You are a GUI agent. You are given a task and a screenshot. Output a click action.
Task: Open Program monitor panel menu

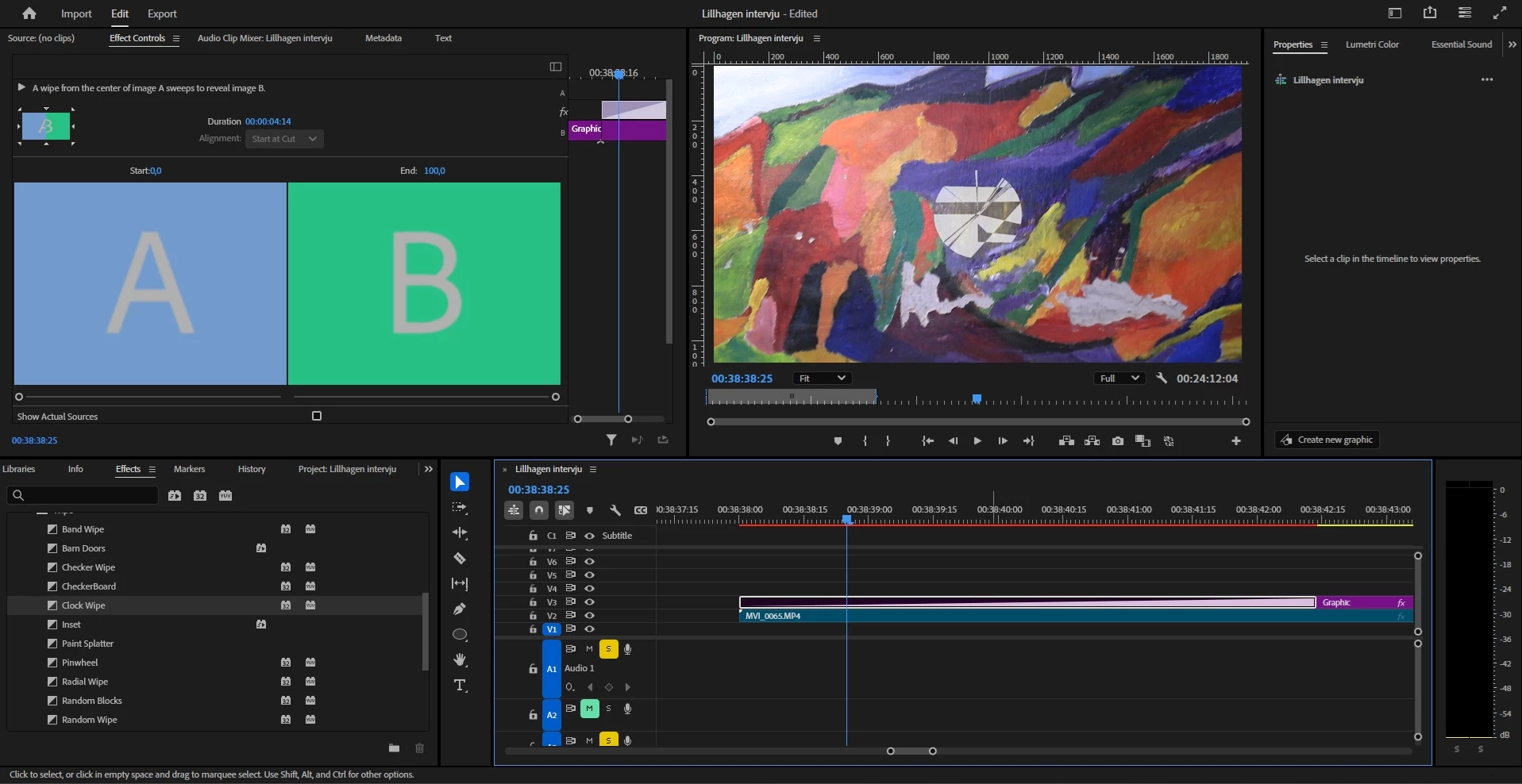(x=817, y=38)
